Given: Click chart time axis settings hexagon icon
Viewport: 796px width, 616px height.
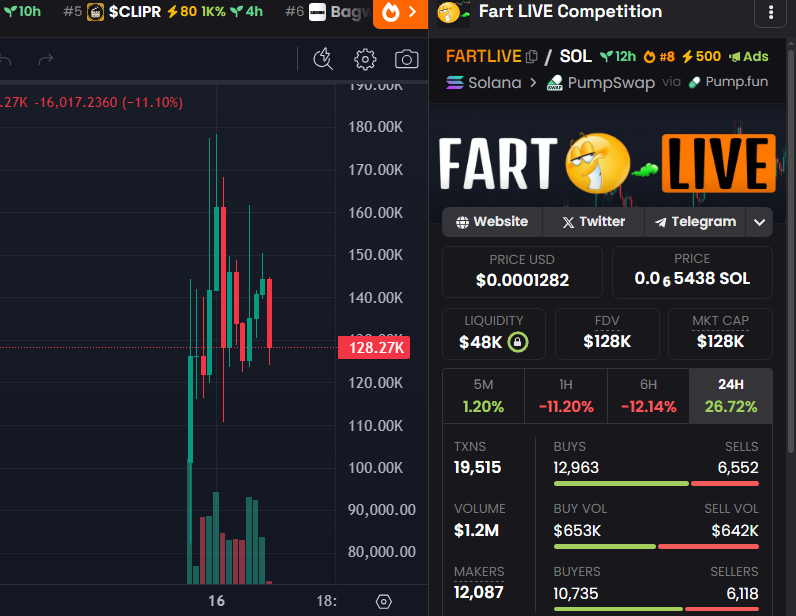Looking at the screenshot, I should tap(383, 602).
